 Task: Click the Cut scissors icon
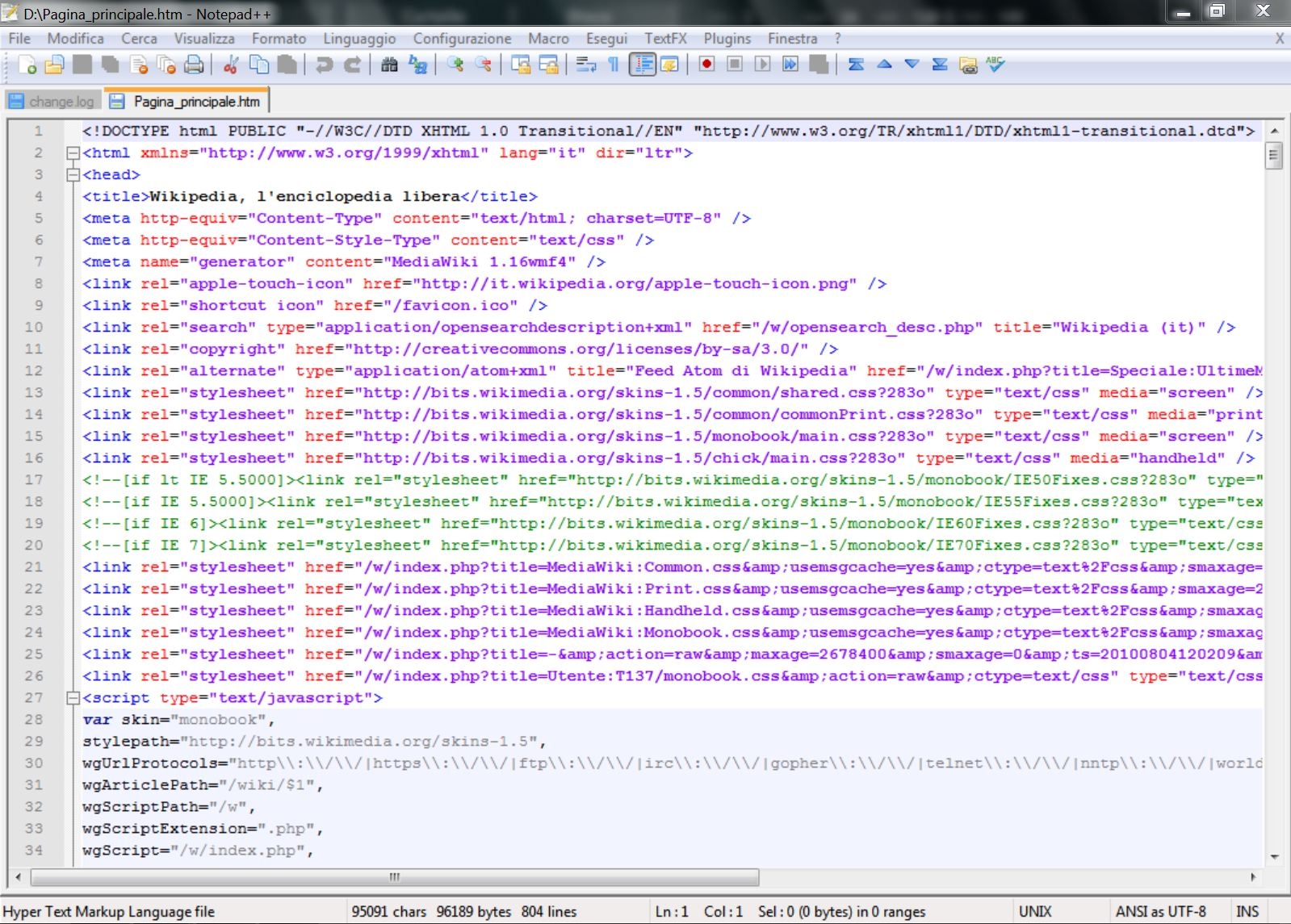pyautogui.click(x=231, y=65)
